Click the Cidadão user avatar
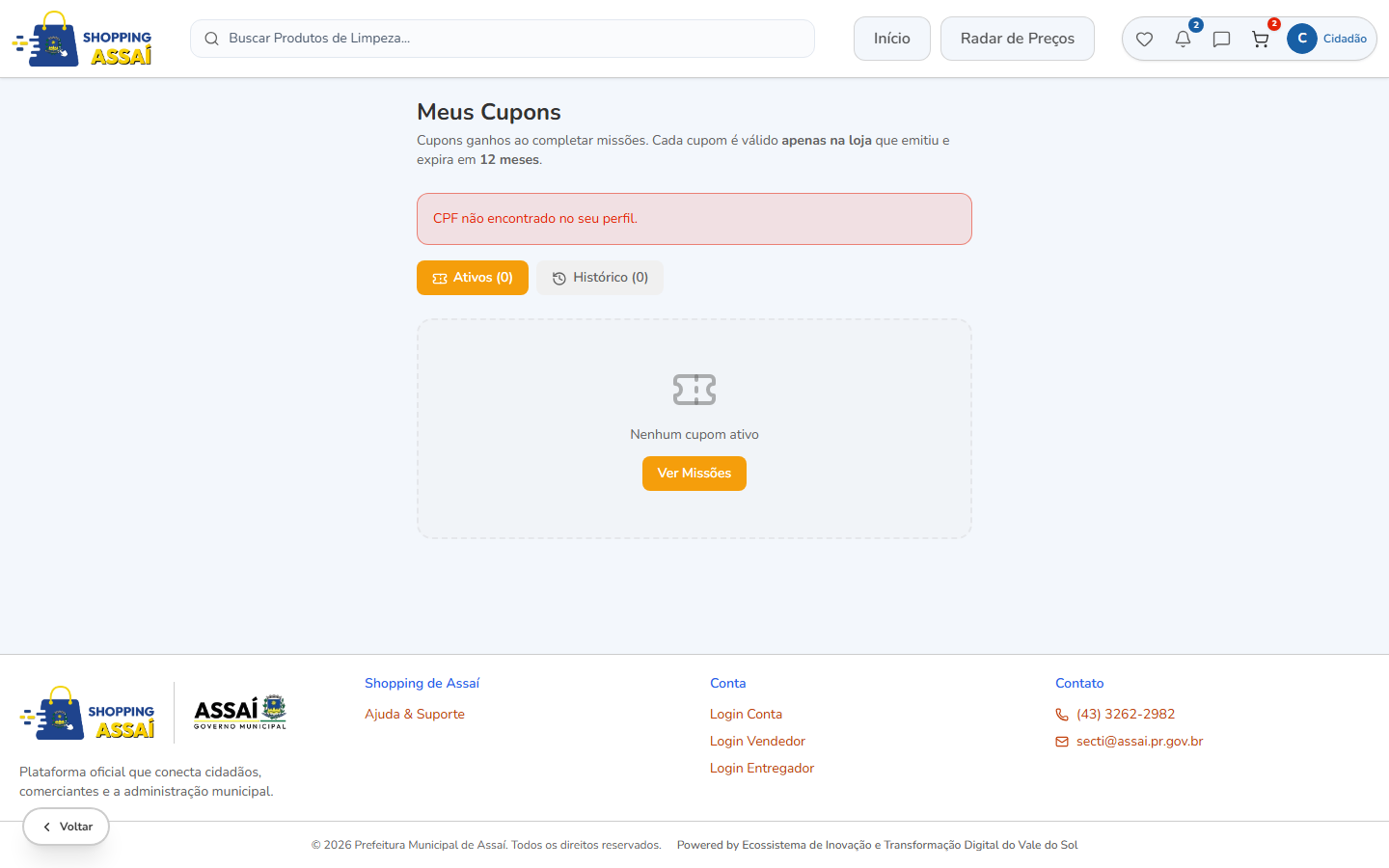The height and width of the screenshot is (868, 1389). click(1301, 39)
